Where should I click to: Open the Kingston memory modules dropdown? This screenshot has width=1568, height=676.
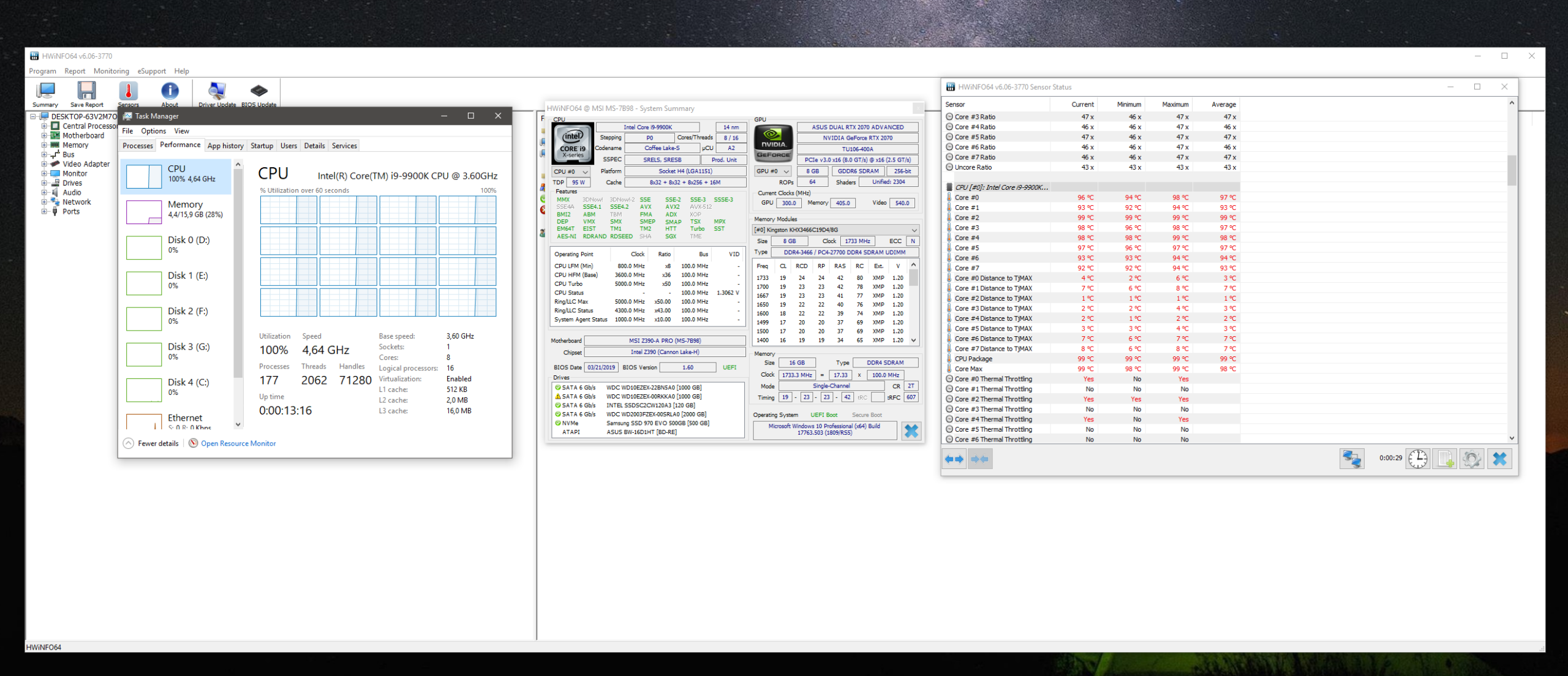[913, 230]
